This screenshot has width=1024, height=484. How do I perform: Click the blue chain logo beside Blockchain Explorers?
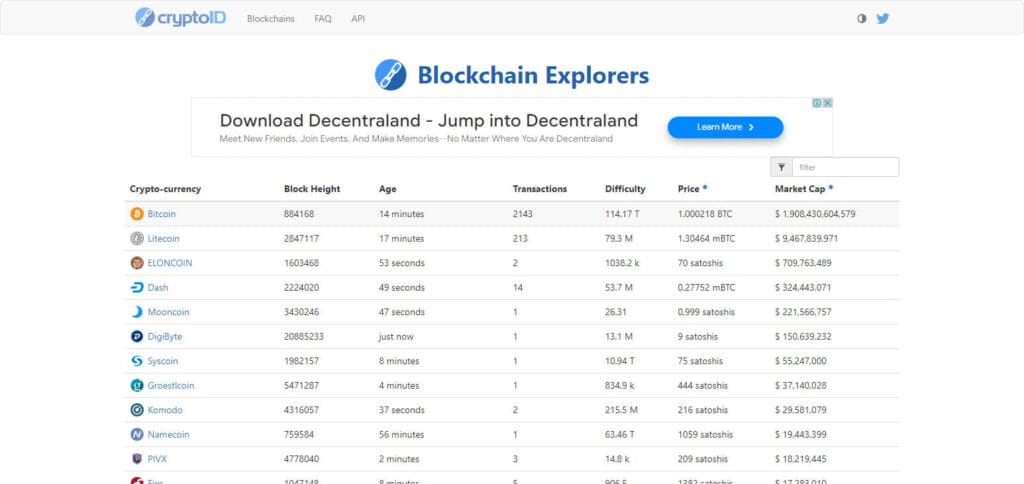[391, 74]
